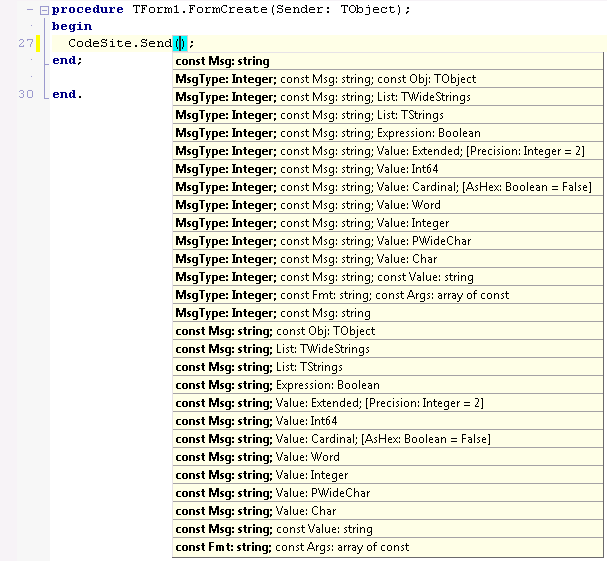Select MsgType overload with Value: Integer
607x561 pixels.
388,223
